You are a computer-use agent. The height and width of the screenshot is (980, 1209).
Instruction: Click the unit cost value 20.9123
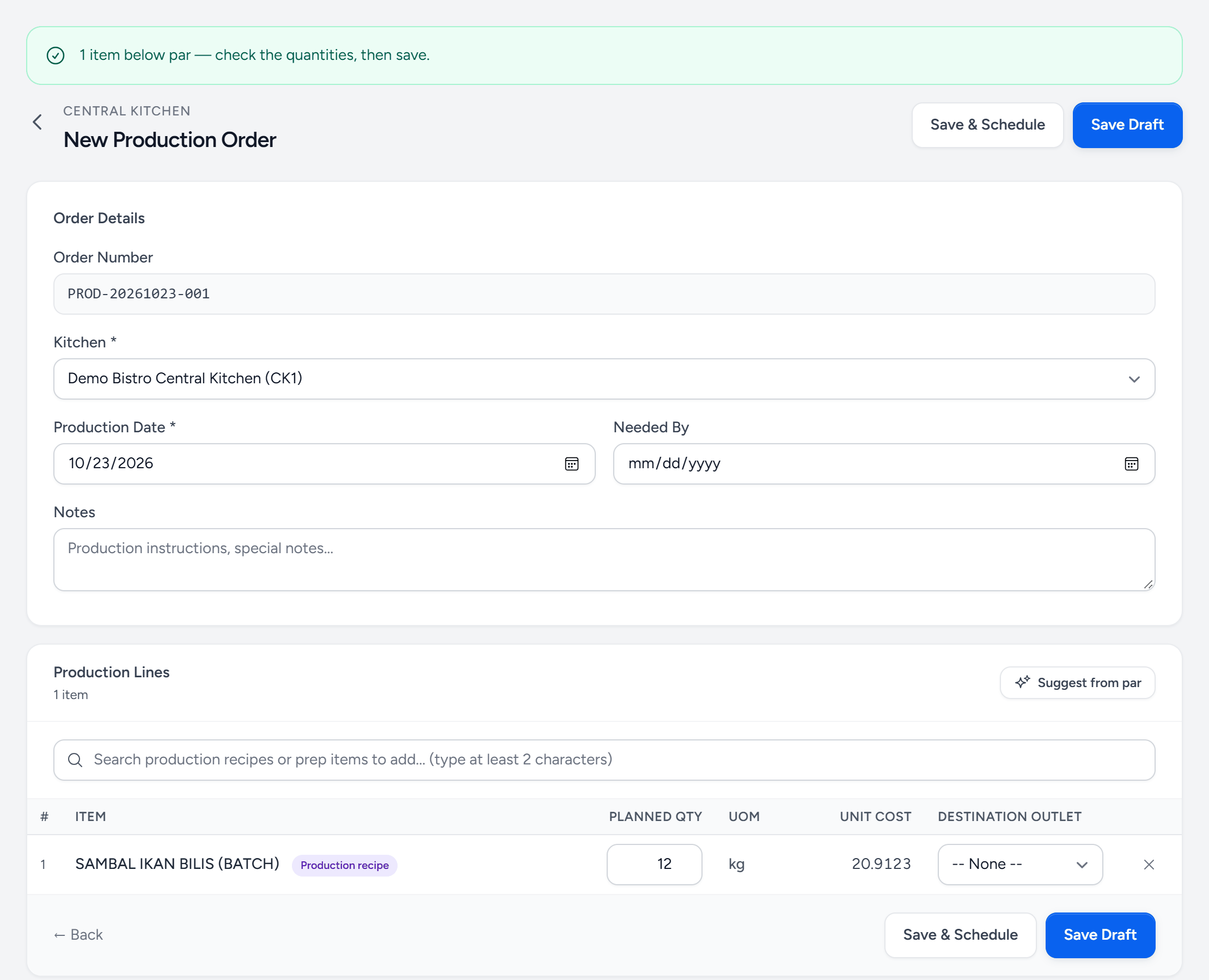(x=881, y=863)
